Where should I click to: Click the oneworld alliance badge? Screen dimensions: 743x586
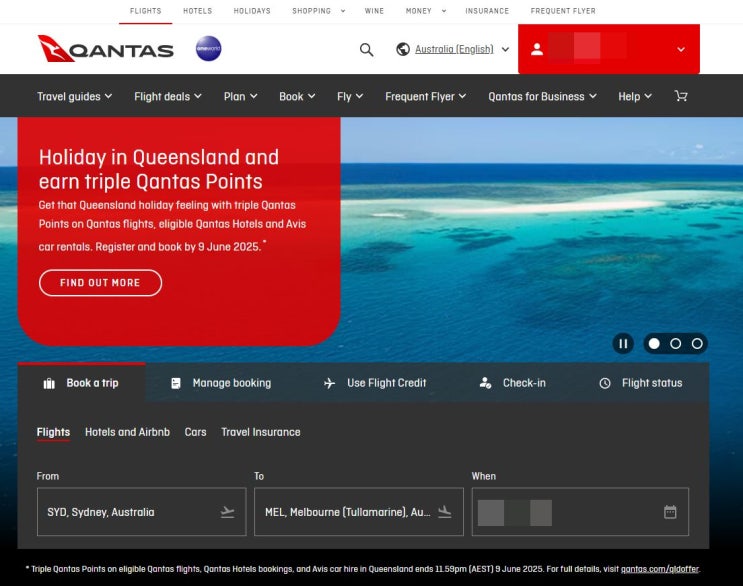tap(208, 49)
